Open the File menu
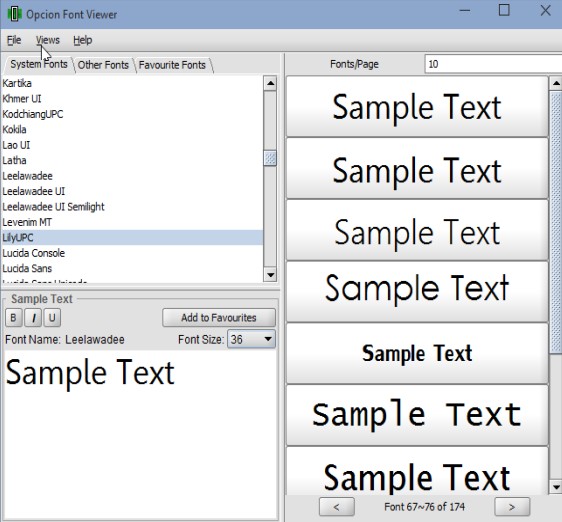 coord(14,40)
